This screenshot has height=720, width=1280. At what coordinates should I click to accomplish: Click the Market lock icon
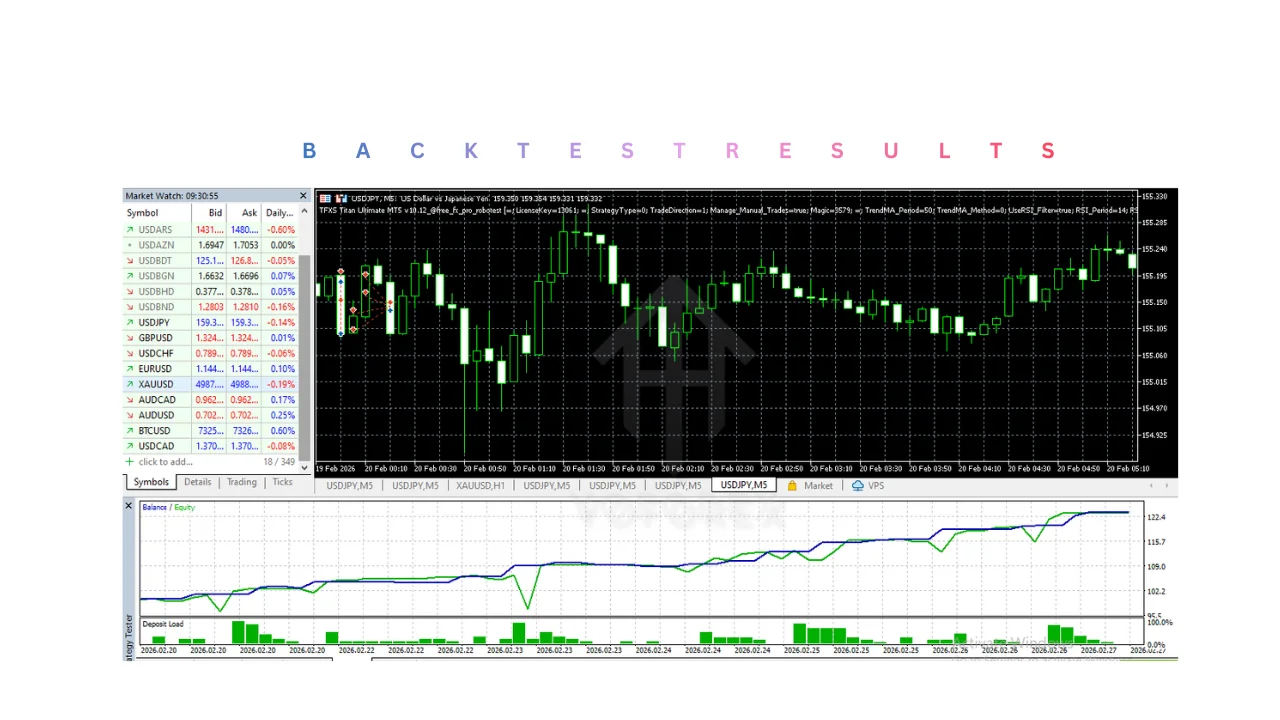coord(792,486)
